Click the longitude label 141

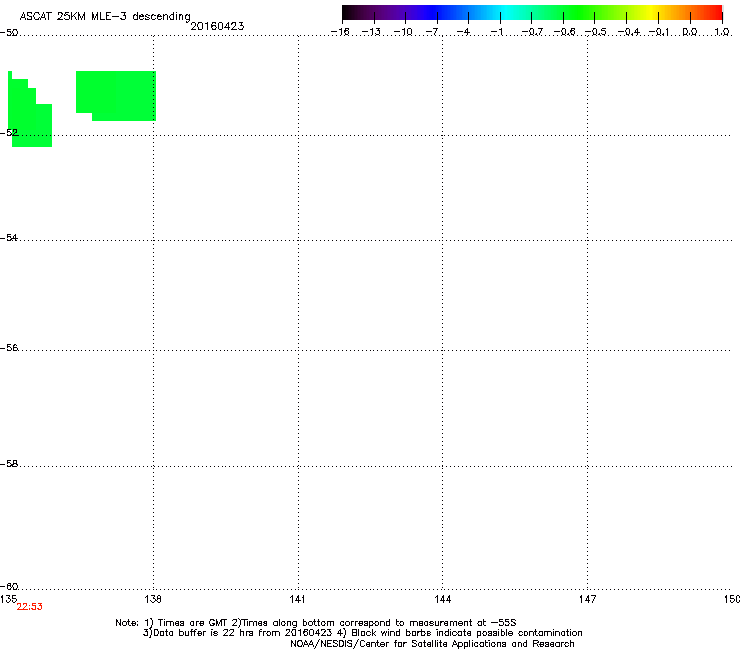(x=297, y=599)
